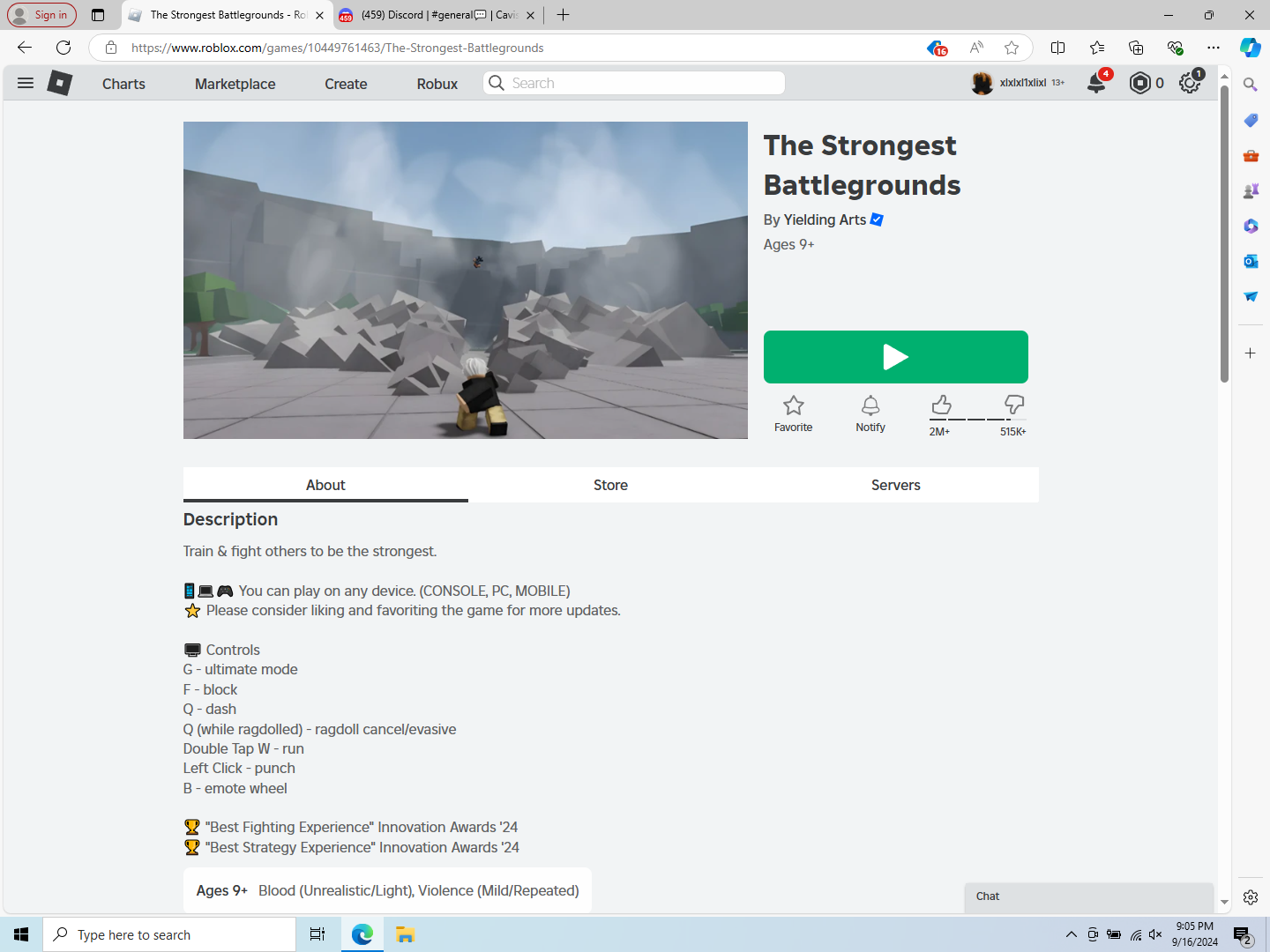Click the browser address bar URL
Image resolution: width=1270 pixels, height=952 pixels.
point(338,48)
